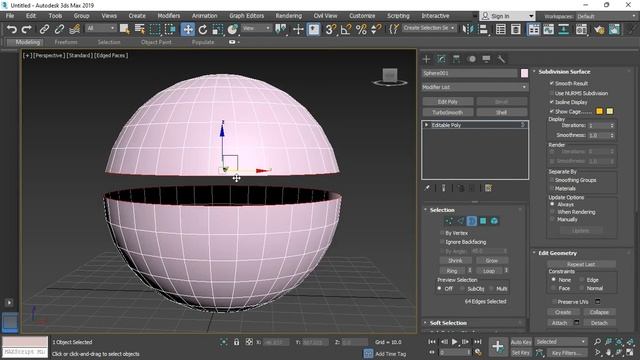The image size is (640, 360).
Task: Open the Workspaces Default dropdown
Action: coord(606,16)
